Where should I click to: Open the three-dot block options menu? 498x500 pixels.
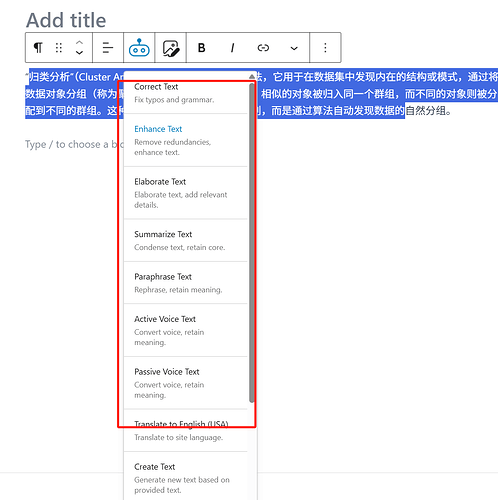(x=325, y=48)
